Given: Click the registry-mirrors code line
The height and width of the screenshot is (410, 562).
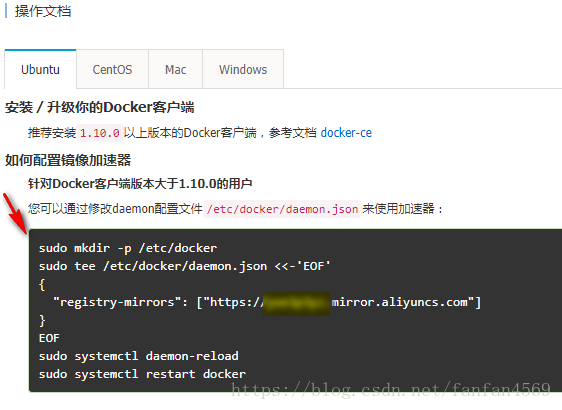Looking at the screenshot, I should coord(267,302).
